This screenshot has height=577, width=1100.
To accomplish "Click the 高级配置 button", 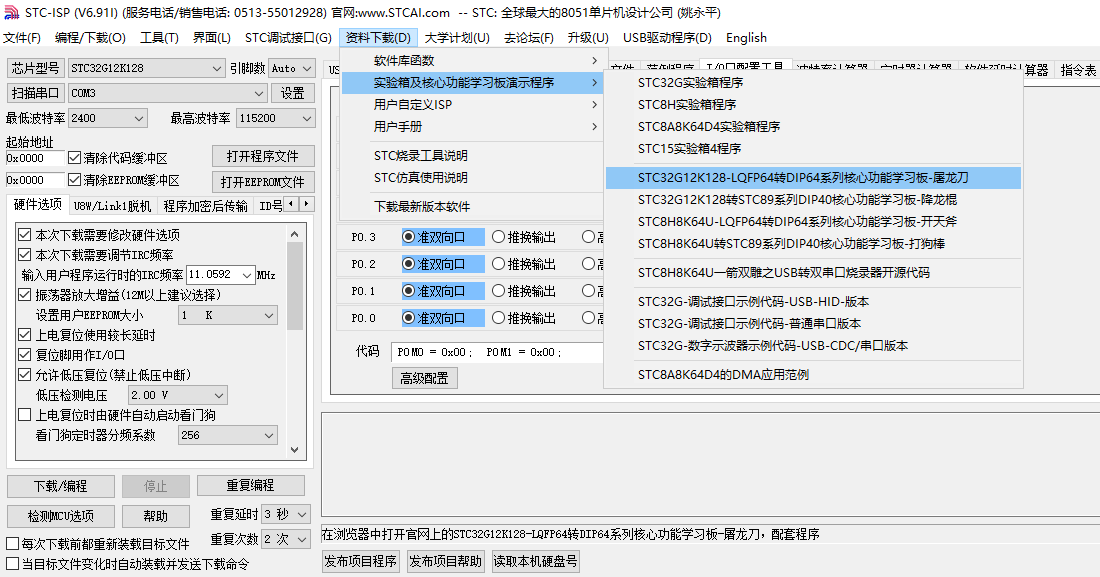I will [424, 378].
